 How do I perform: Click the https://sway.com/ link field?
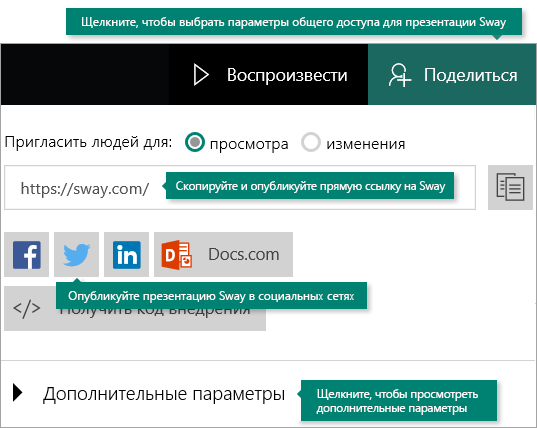(240, 188)
